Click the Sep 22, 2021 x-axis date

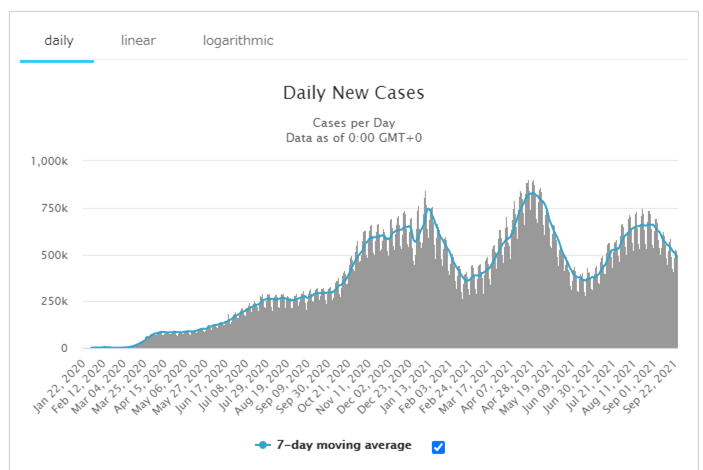[x=655, y=382]
